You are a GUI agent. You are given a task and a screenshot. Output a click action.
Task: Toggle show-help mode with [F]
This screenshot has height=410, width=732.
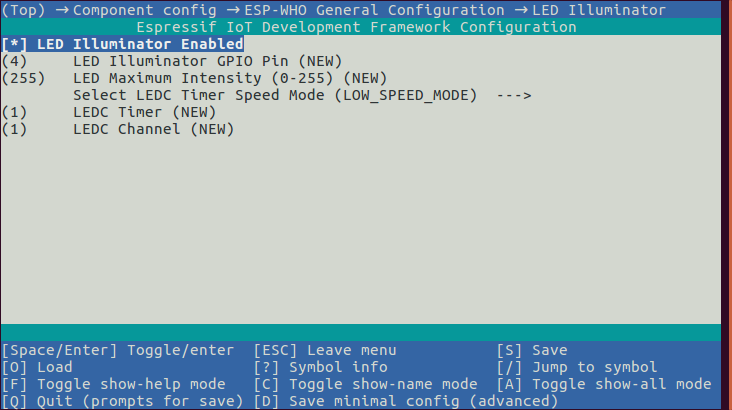(x=113, y=384)
